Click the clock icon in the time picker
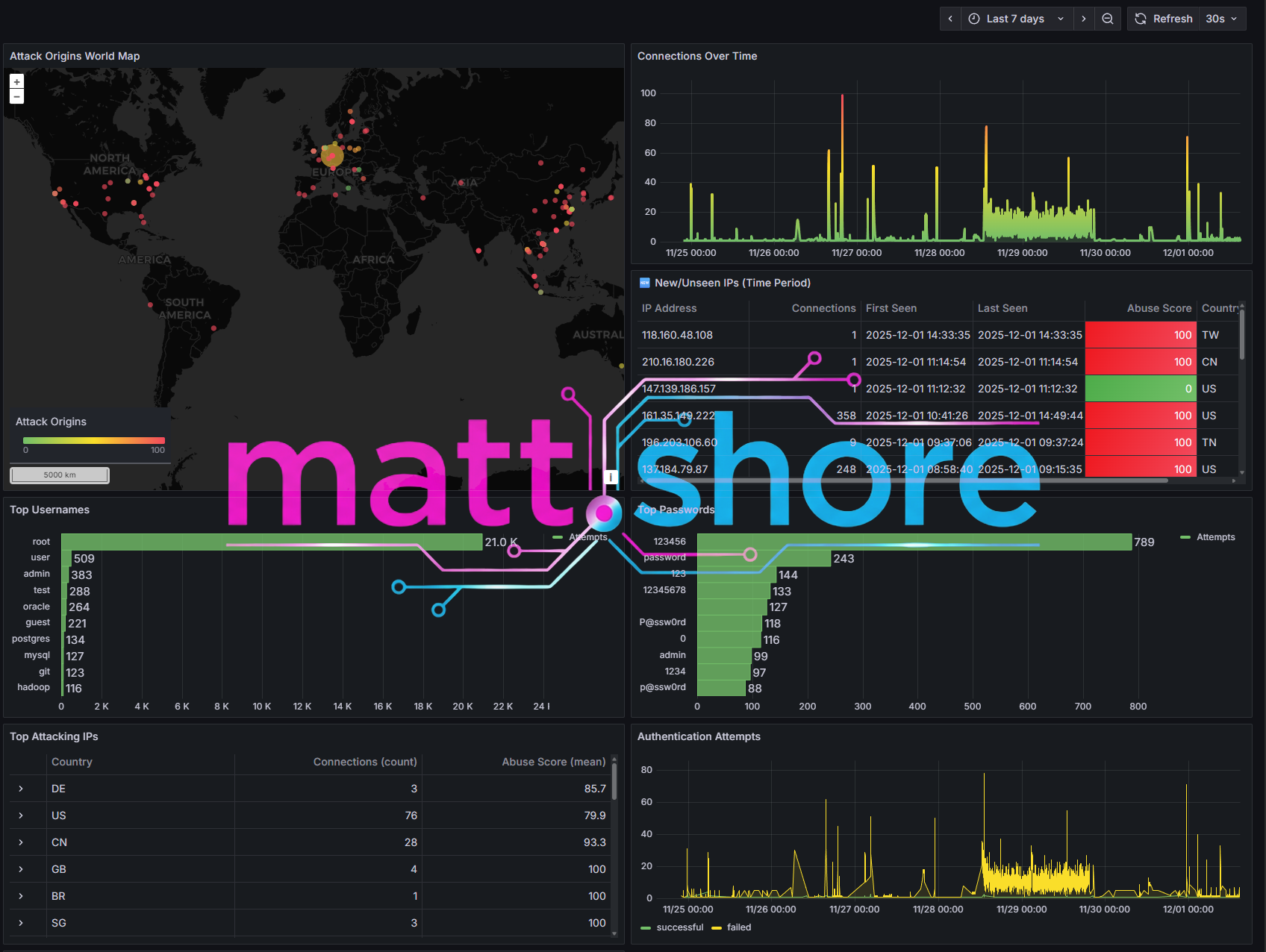This screenshot has width=1266, height=952. (973, 19)
